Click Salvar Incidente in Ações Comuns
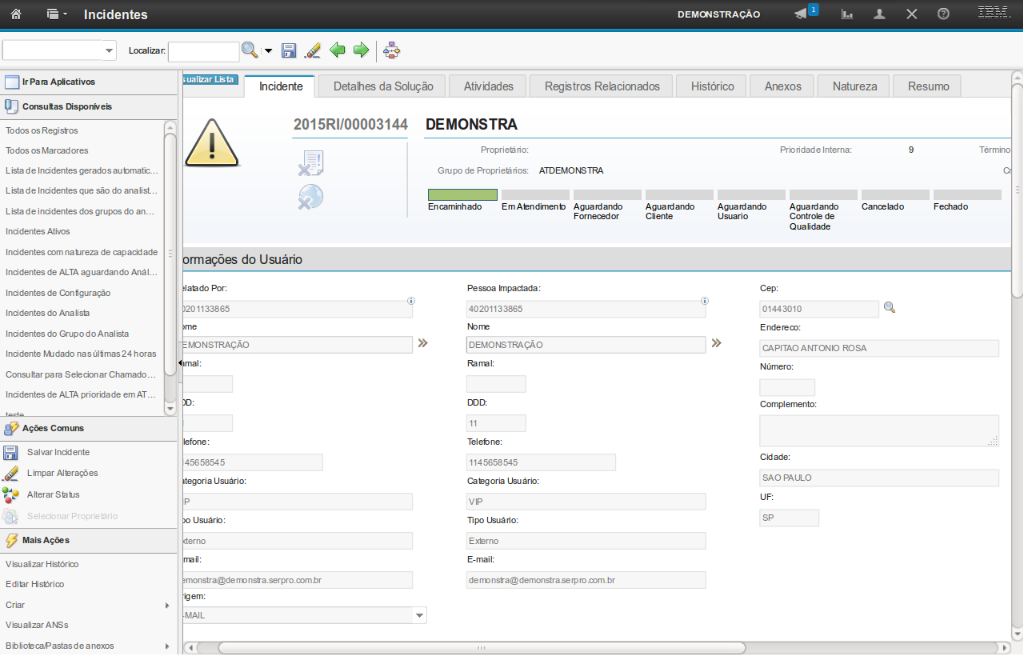Viewport: 1023px width, 655px height. [58, 452]
